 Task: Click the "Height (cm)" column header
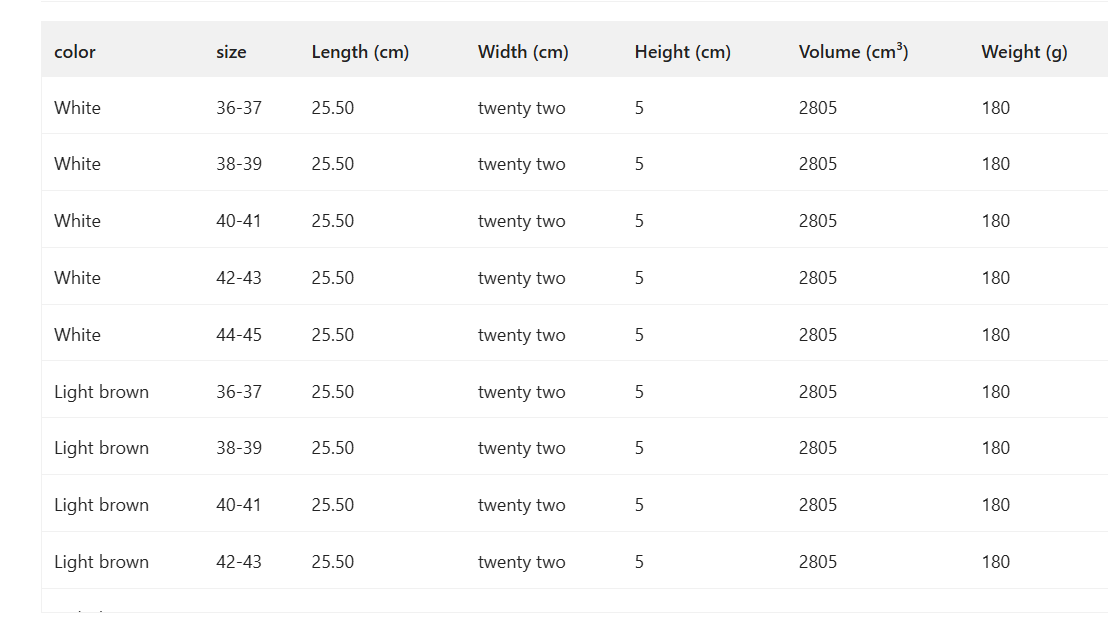click(x=682, y=52)
